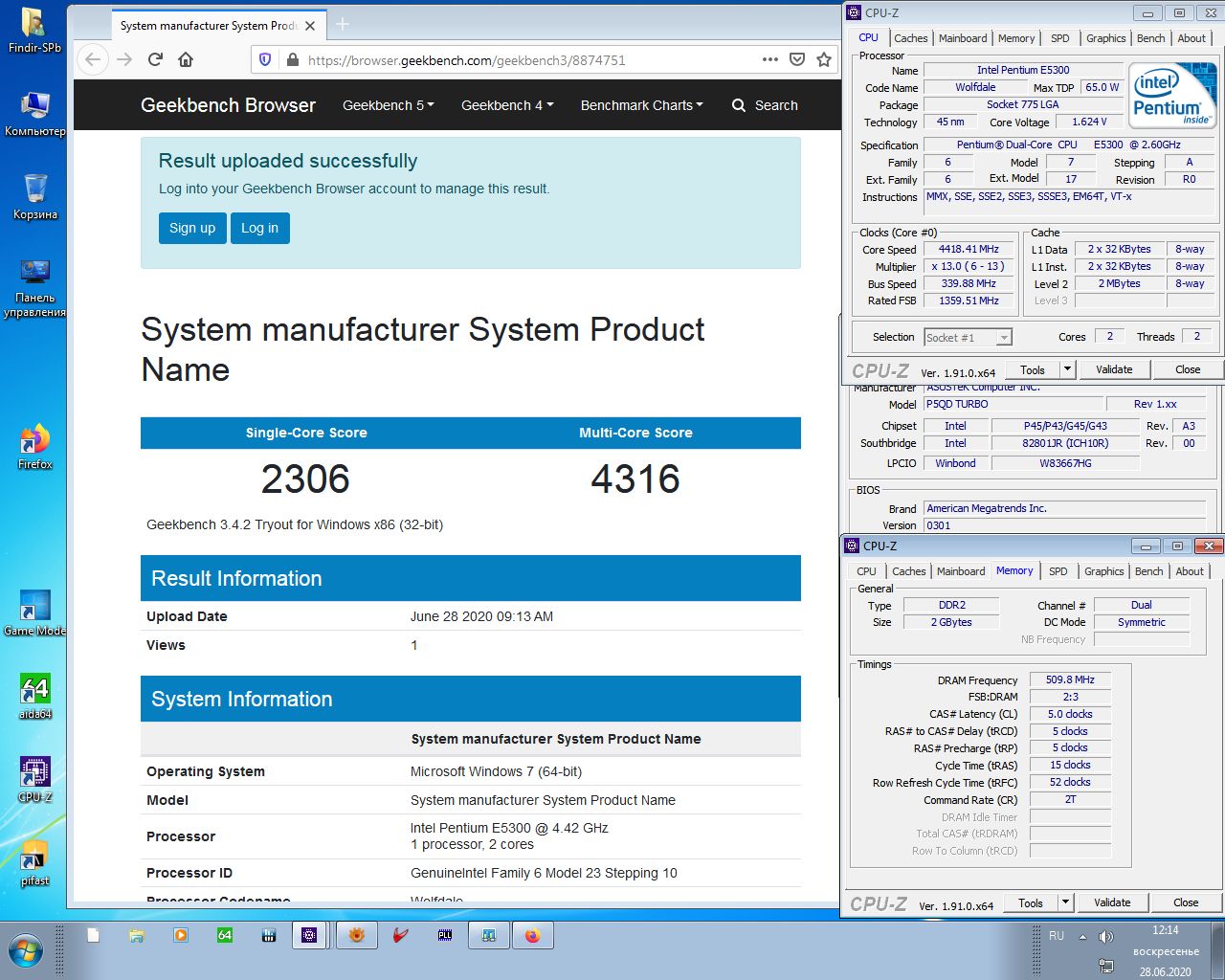Open the page actions three-dot menu

click(x=770, y=59)
